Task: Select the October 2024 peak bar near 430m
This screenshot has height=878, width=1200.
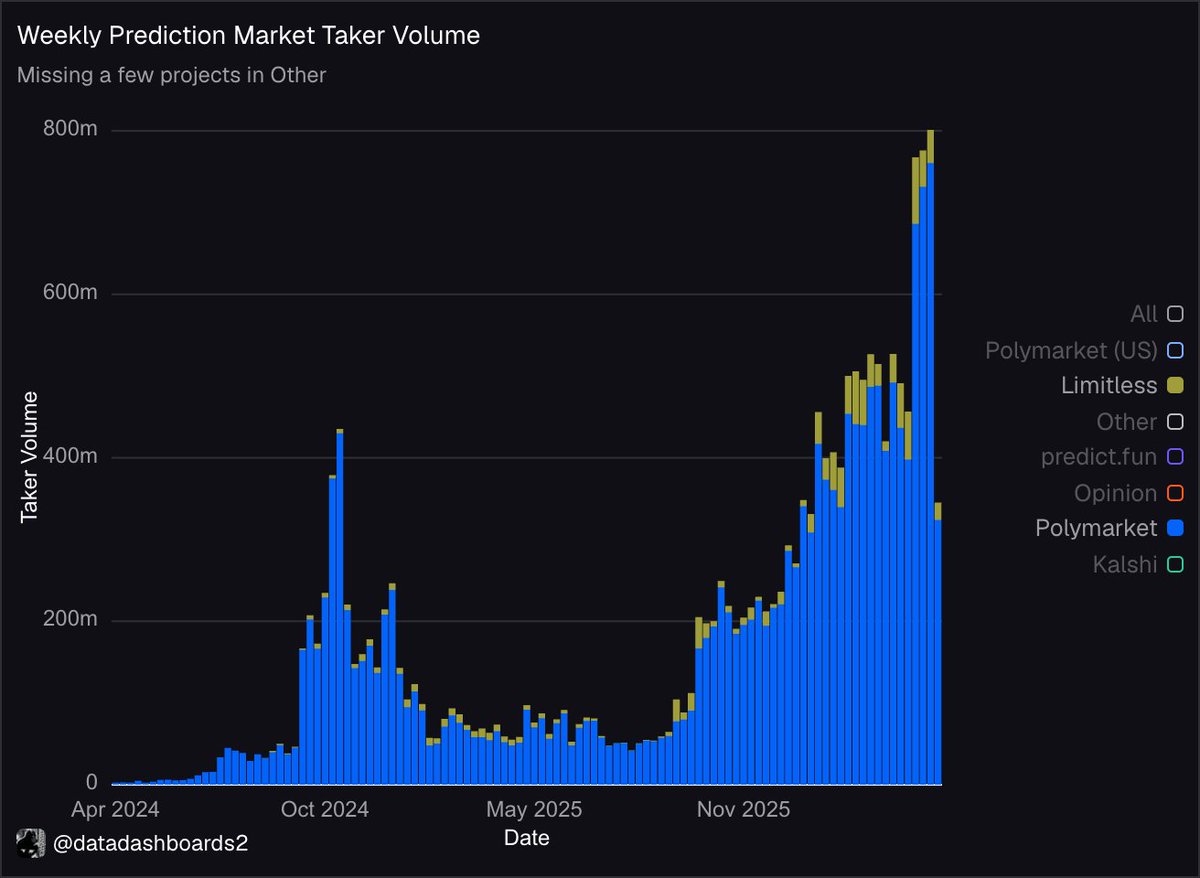Action: pos(340,606)
